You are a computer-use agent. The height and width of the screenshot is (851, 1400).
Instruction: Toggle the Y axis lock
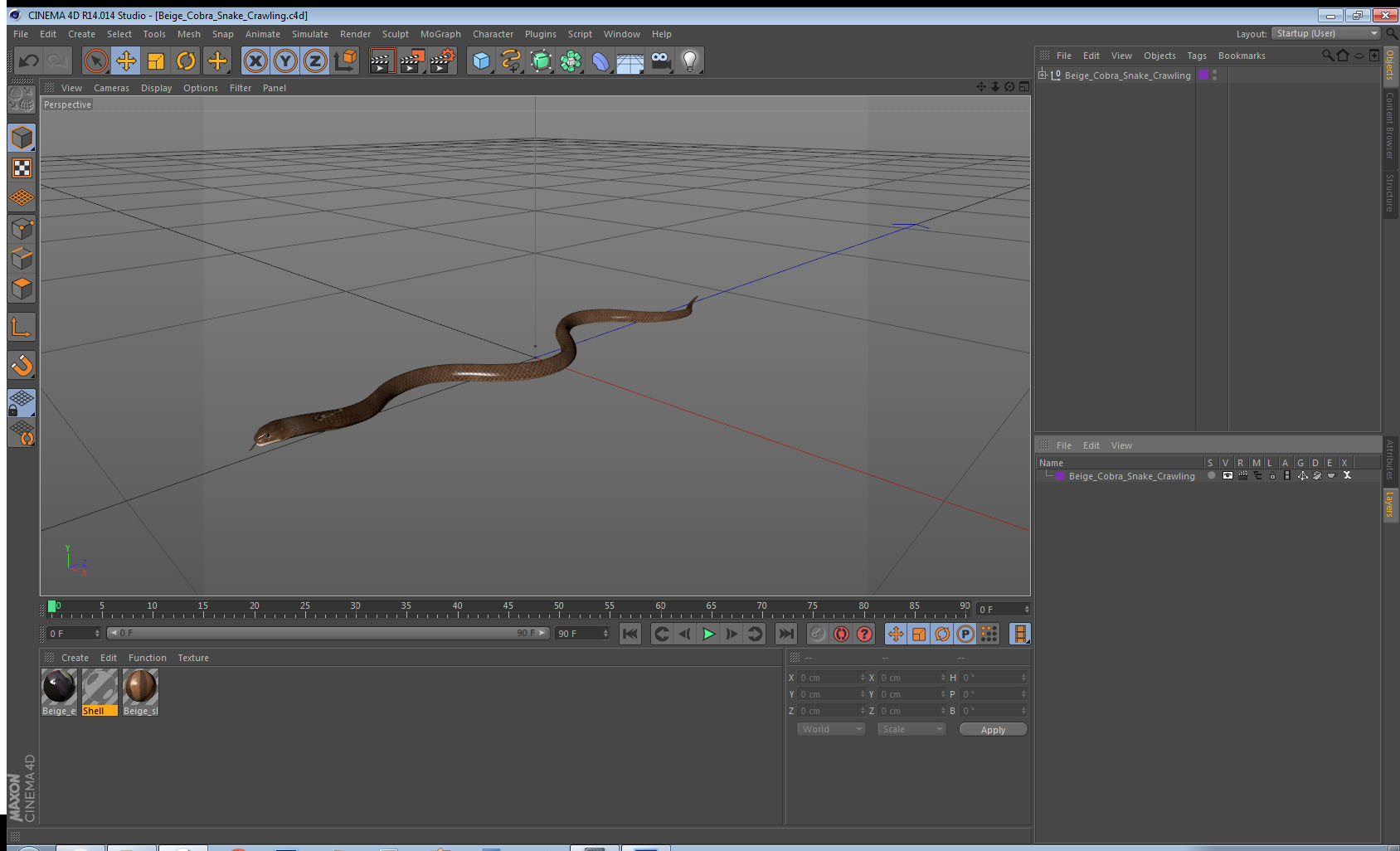click(x=285, y=61)
